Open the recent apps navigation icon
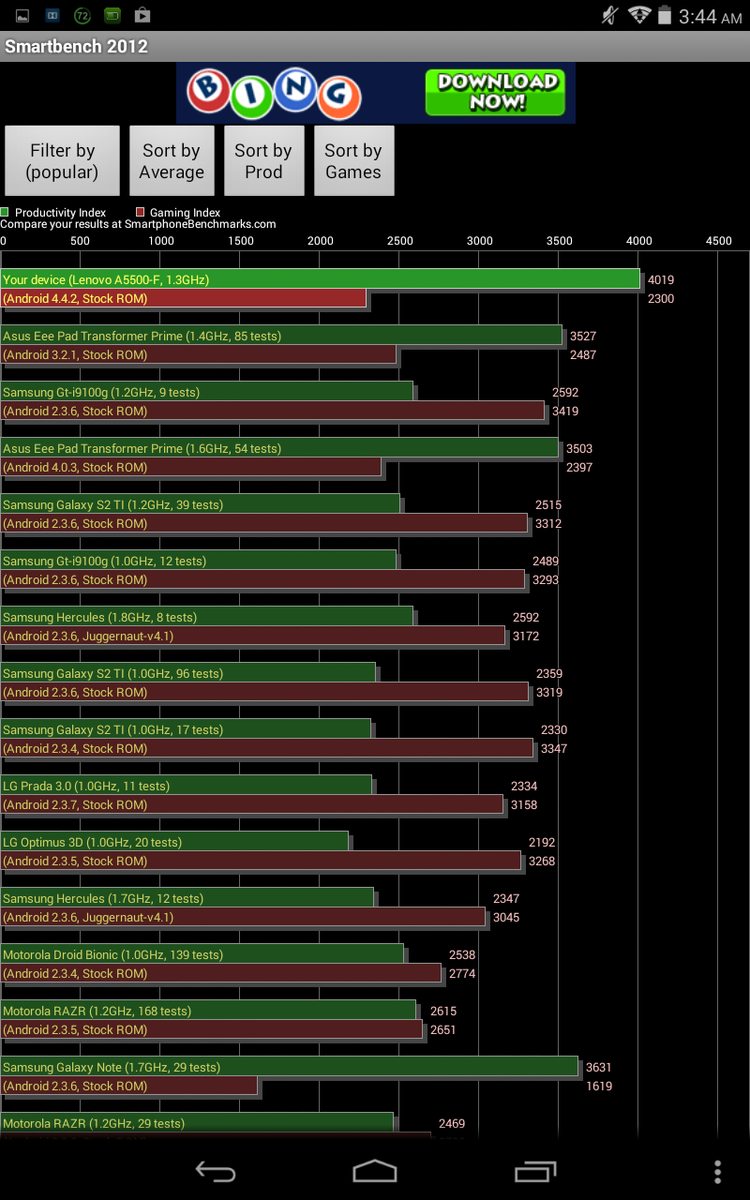Image resolution: width=750 pixels, height=1200 pixels. tap(535, 1171)
